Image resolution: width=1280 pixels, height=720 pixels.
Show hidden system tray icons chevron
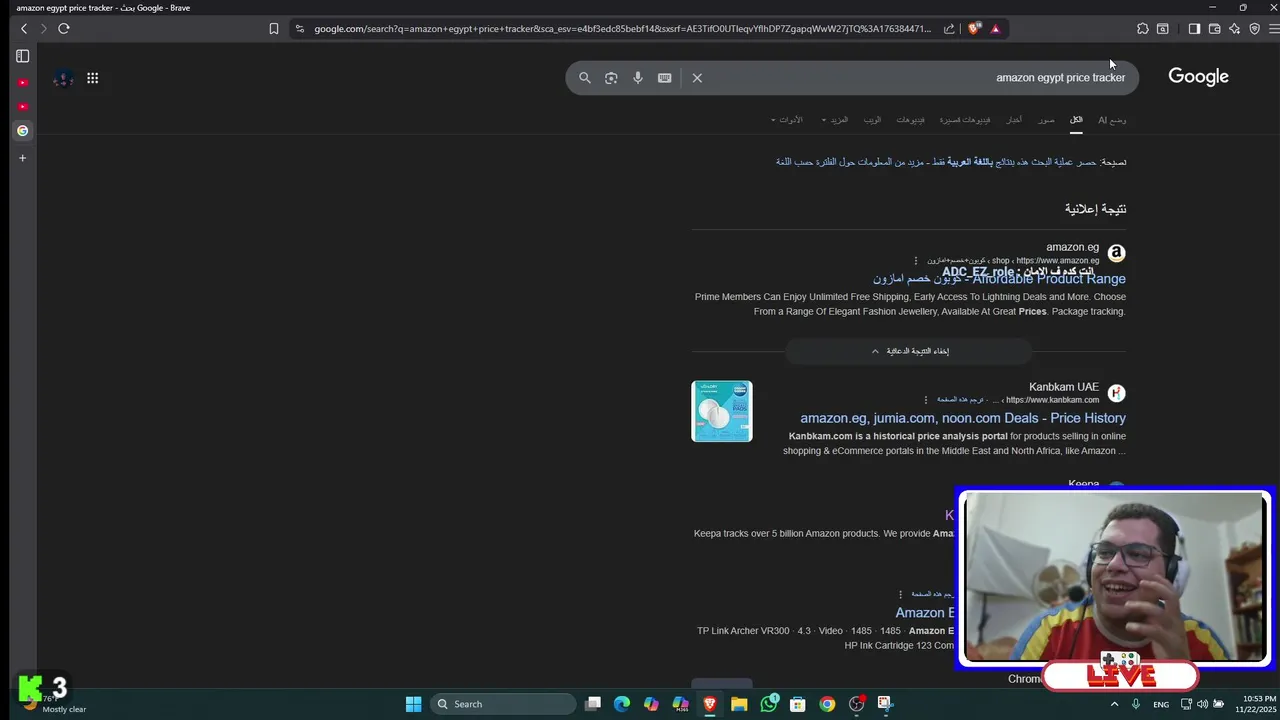[x=1115, y=704]
